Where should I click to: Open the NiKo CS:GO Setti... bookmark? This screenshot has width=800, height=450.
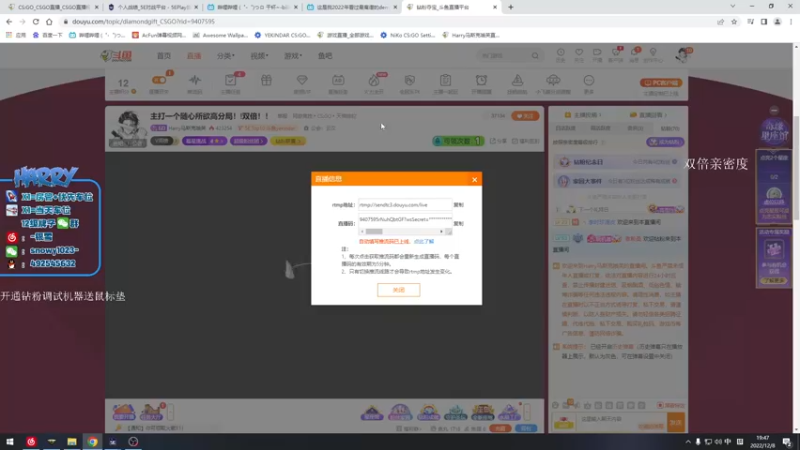[407, 35]
